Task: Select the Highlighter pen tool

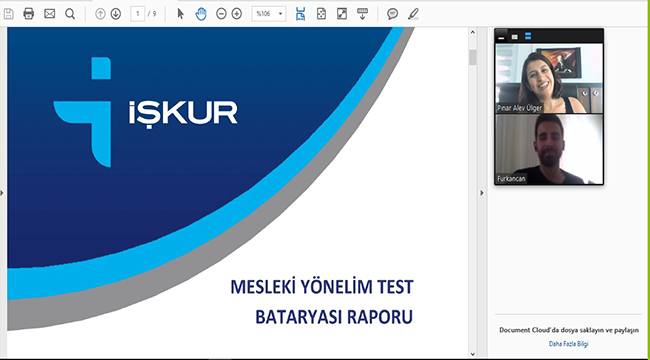Action: click(413, 14)
